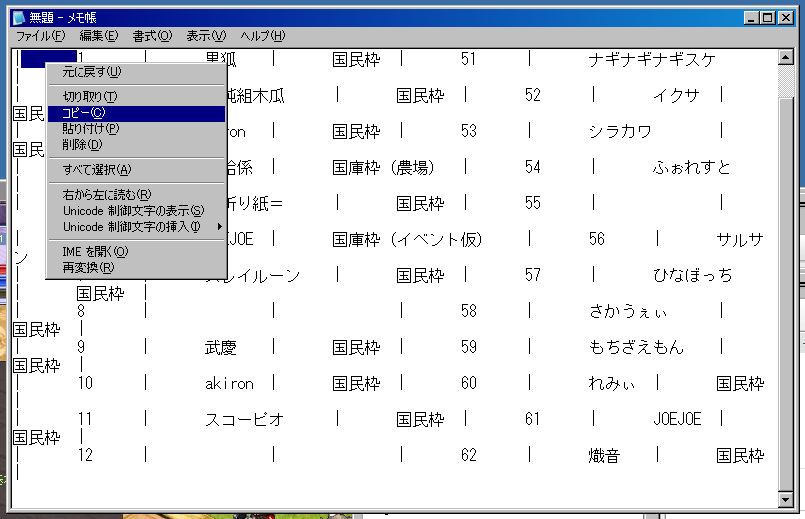Toggle 右から左に読む(R) option
The width and height of the screenshot is (805, 519).
pyautogui.click(x=136, y=195)
